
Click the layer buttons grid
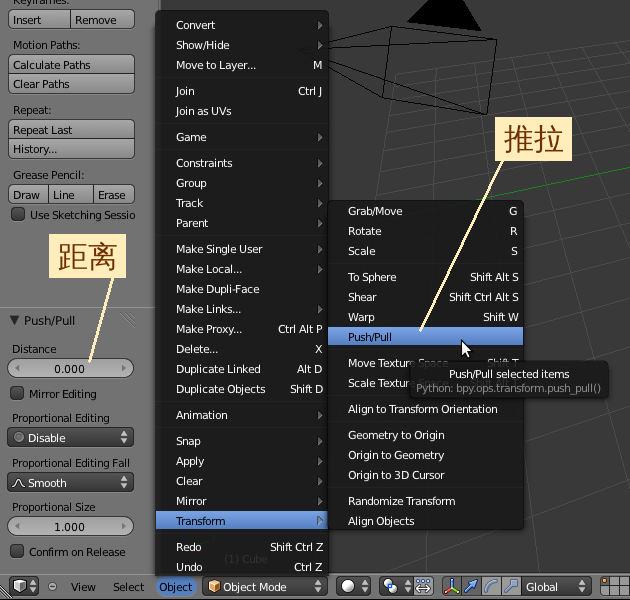615,587
